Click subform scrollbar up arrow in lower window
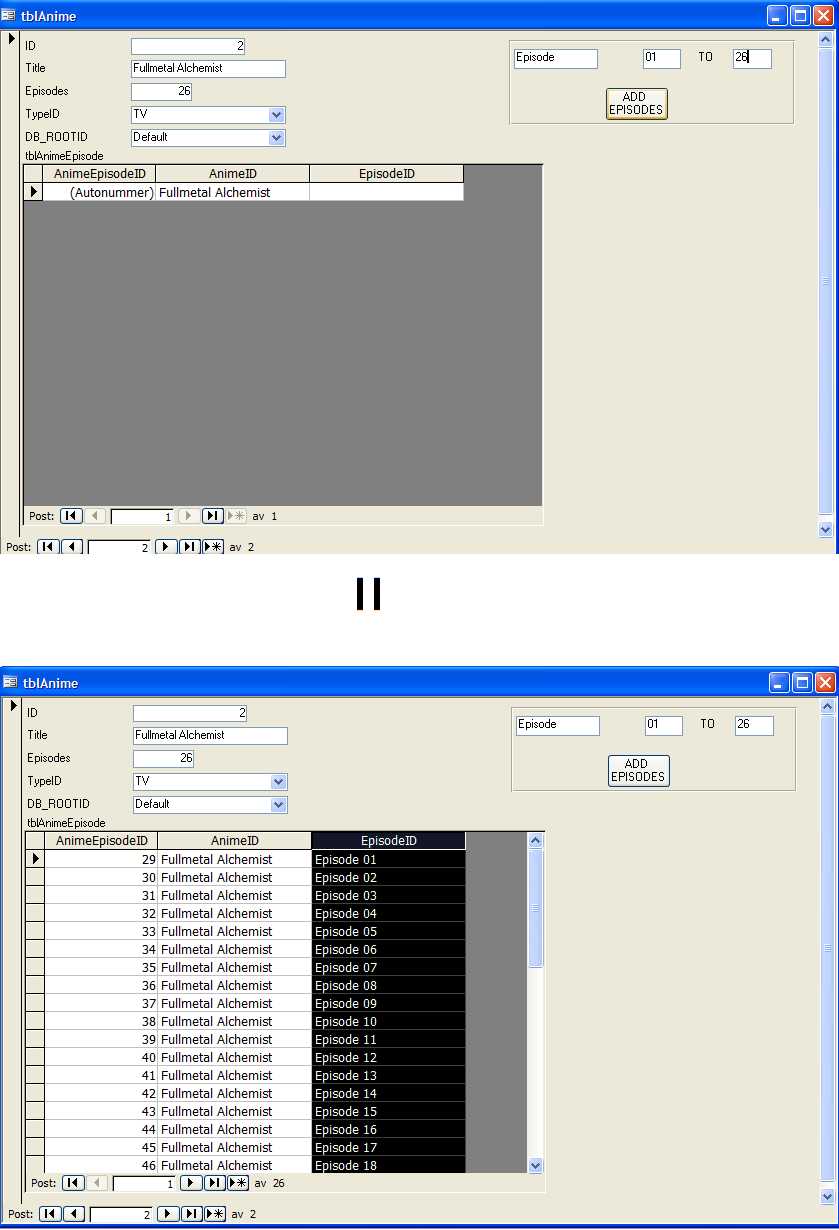Viewport: 839px width, 1230px height. click(x=535, y=841)
